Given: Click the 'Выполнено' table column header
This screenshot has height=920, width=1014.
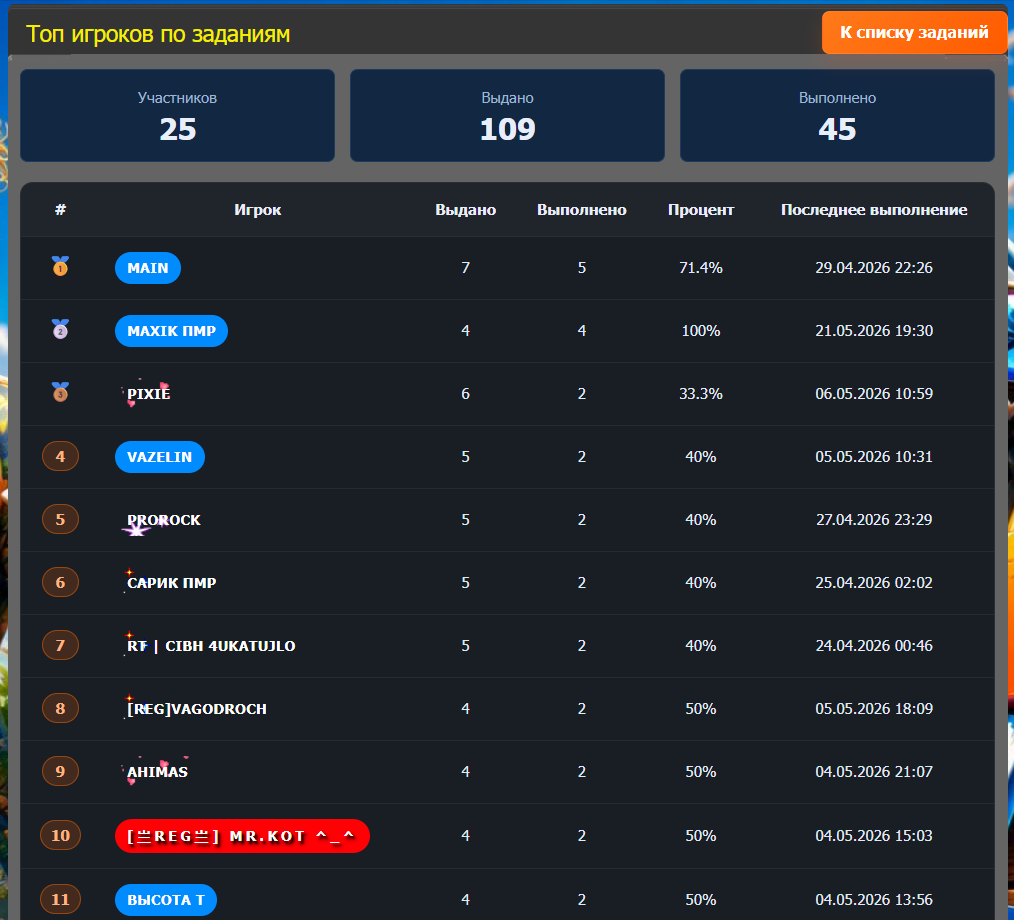Looking at the screenshot, I should 581,209.
